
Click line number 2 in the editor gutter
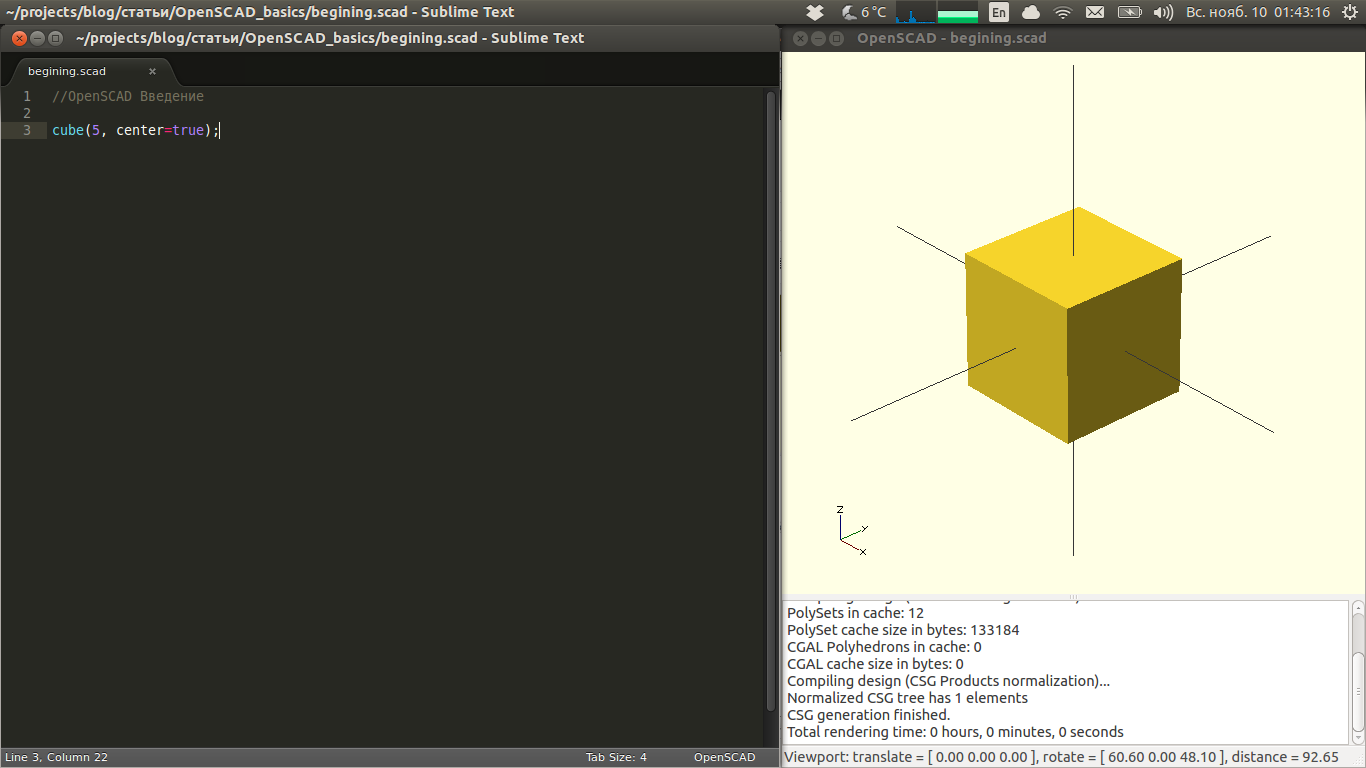tap(27, 113)
